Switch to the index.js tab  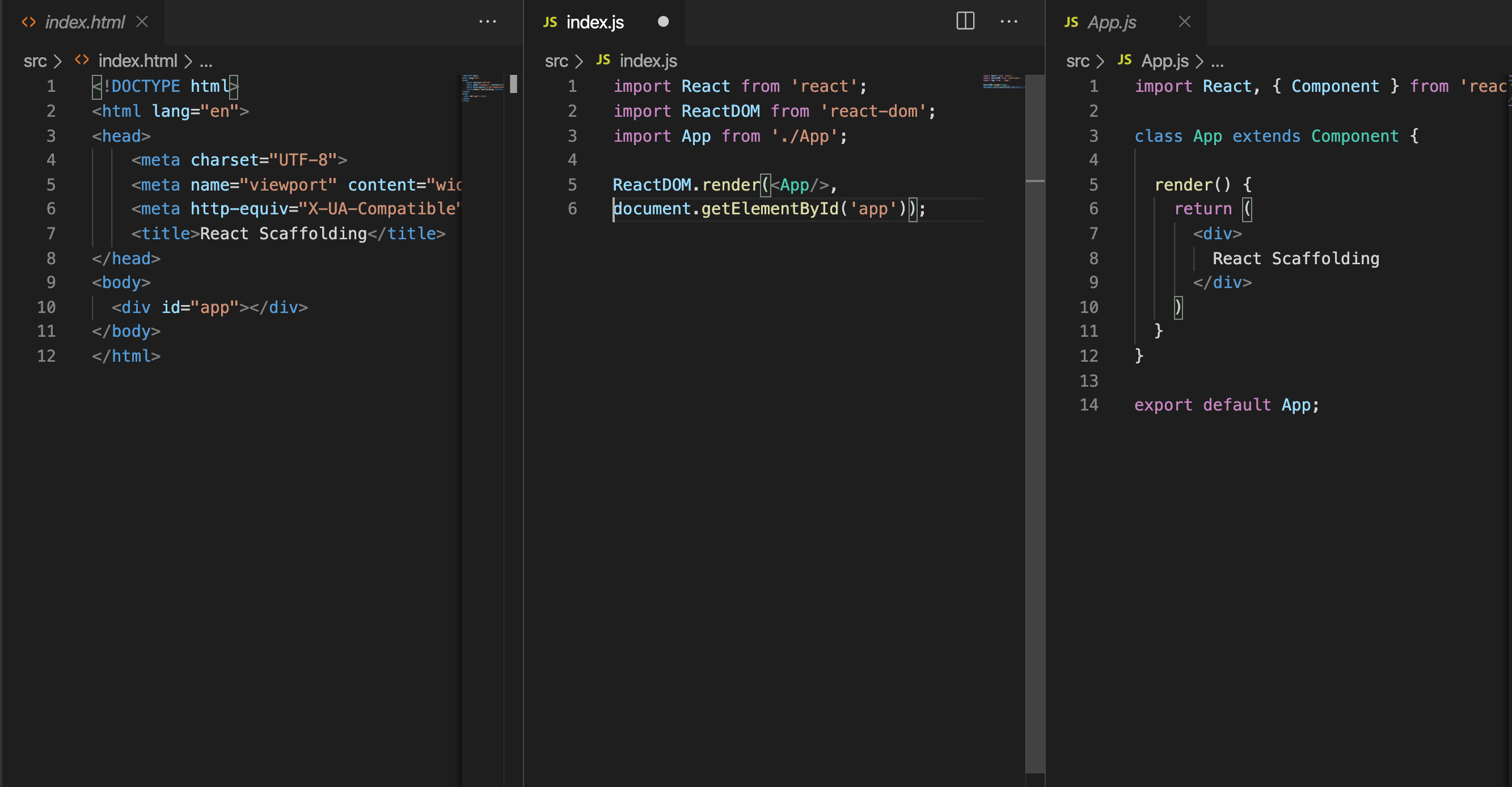[594, 22]
